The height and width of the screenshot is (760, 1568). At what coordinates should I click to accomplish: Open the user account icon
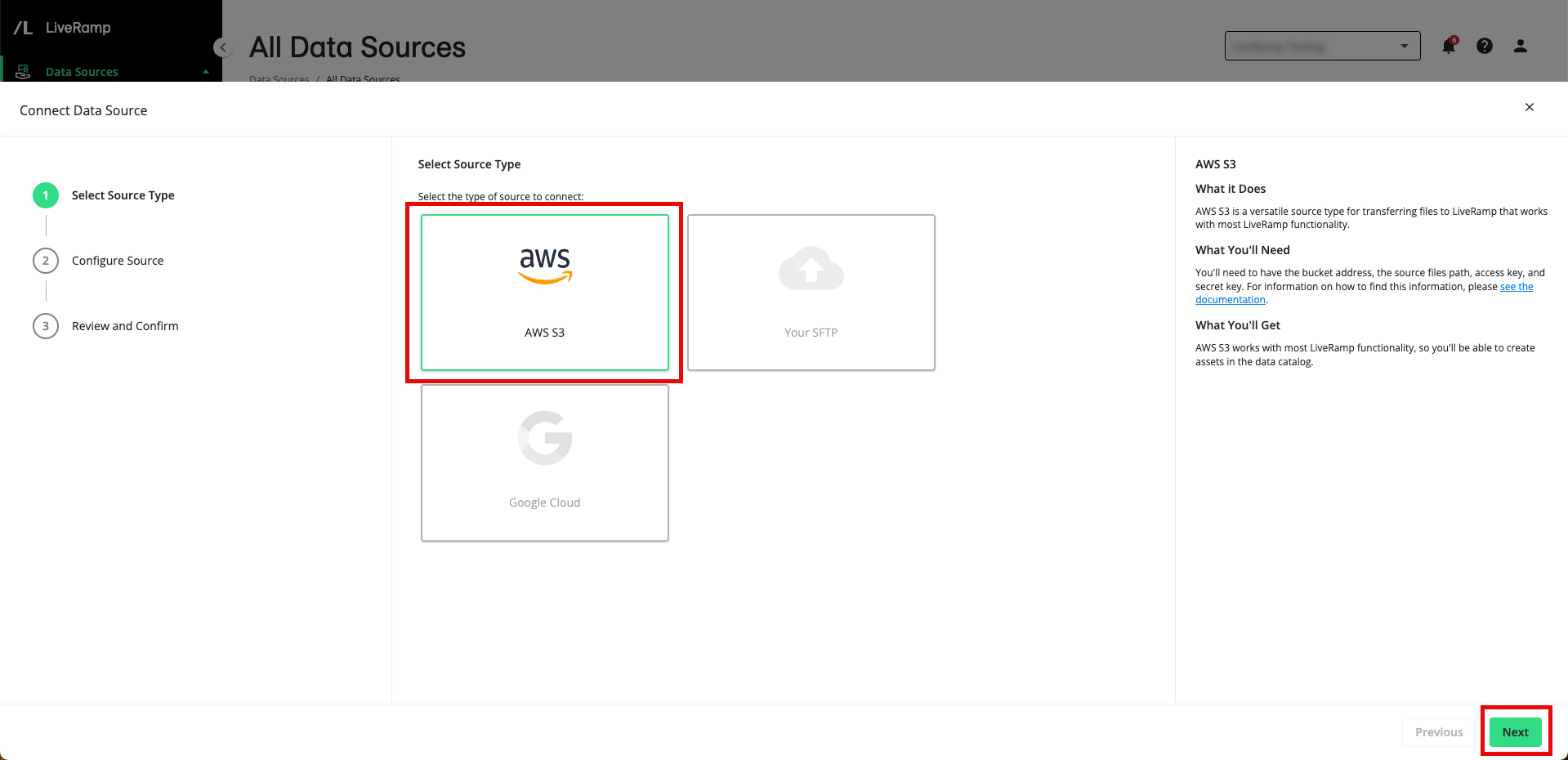(x=1521, y=46)
